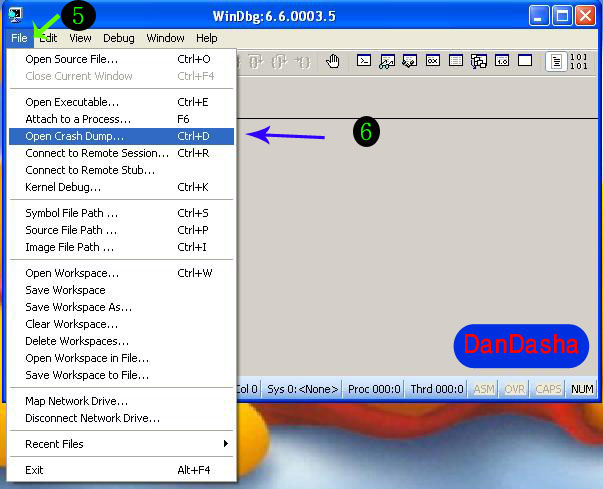The width and height of the screenshot is (603, 489).
Task: Toggle the insert or remove breakpoint hand icon
Action: pos(333,62)
